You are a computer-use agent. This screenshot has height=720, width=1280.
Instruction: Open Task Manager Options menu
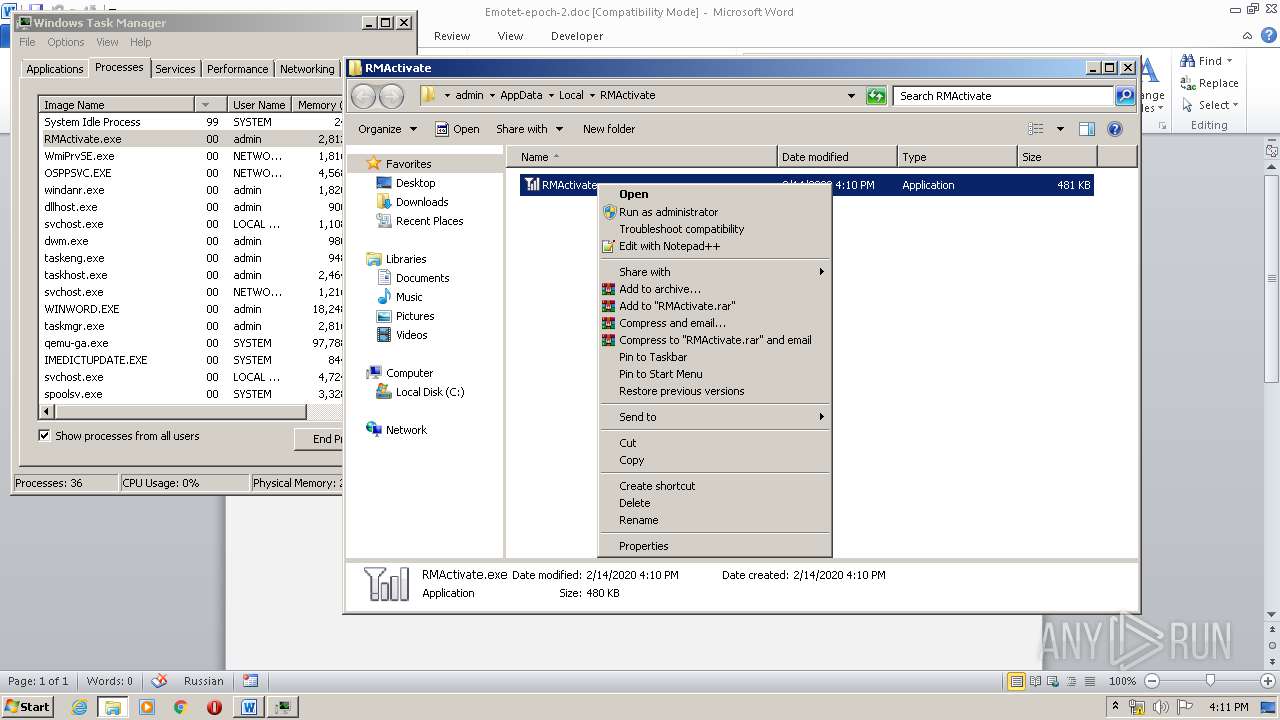66,42
